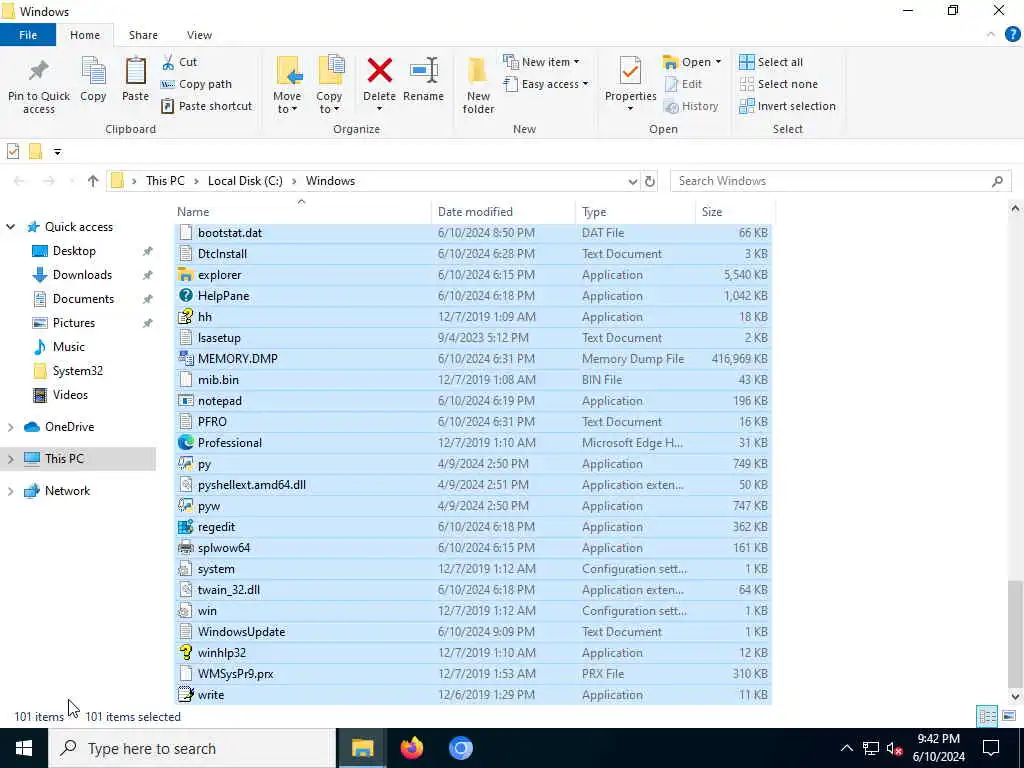Expand the Network tree node
Screen dimensions: 1024x768
[10, 490]
